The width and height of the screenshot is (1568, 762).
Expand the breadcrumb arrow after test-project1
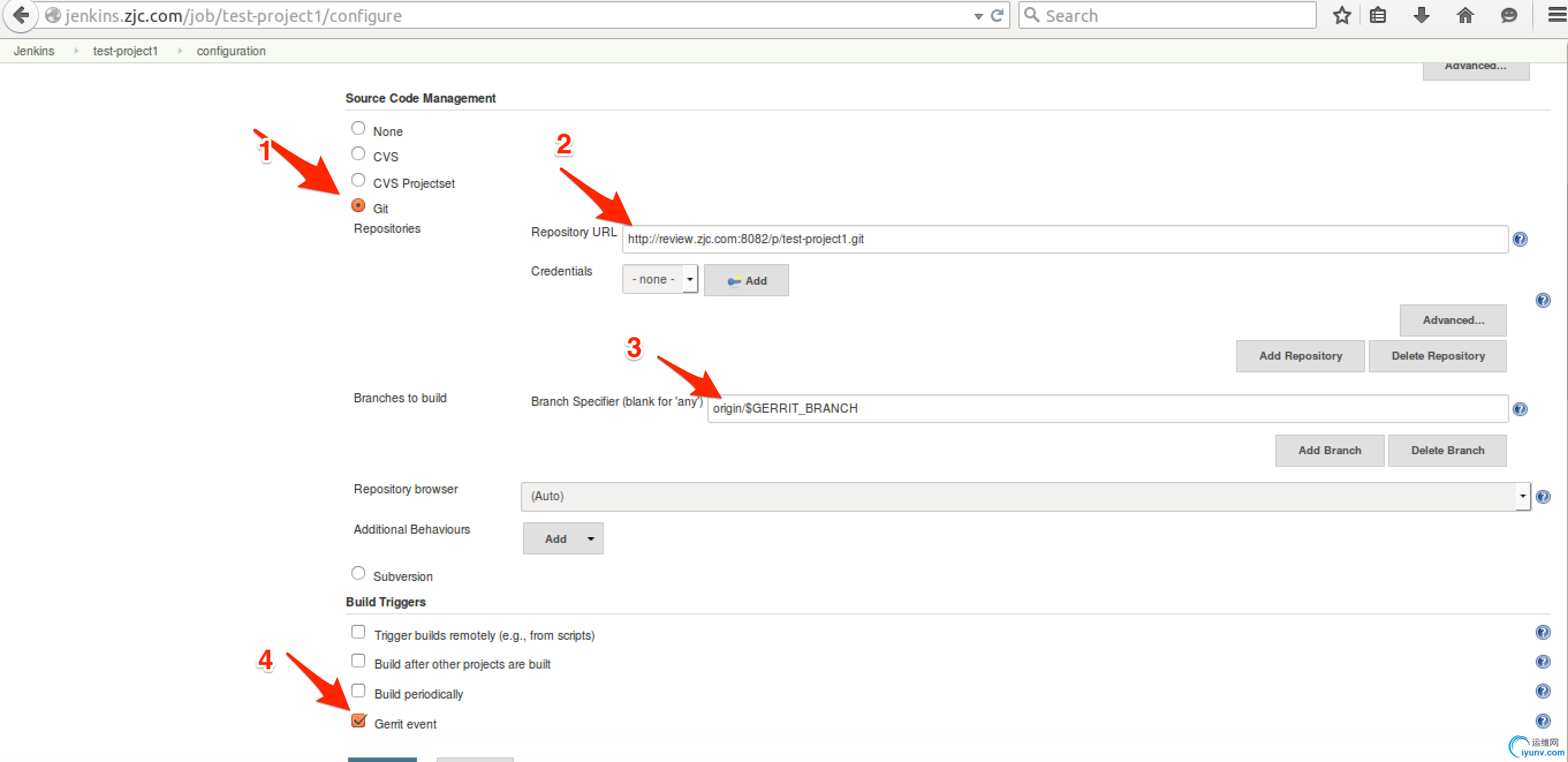pos(180,51)
